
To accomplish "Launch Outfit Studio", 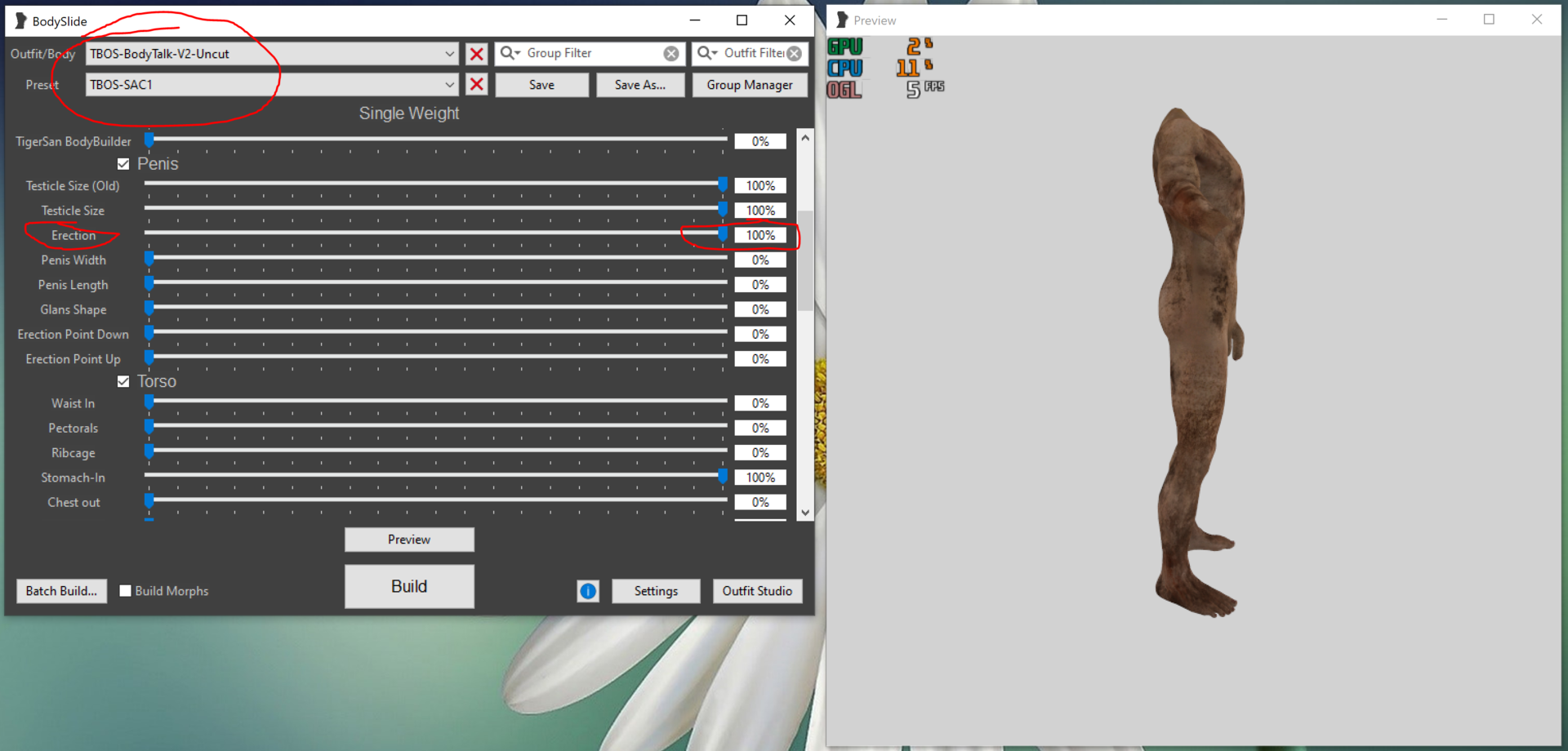I will (x=757, y=591).
